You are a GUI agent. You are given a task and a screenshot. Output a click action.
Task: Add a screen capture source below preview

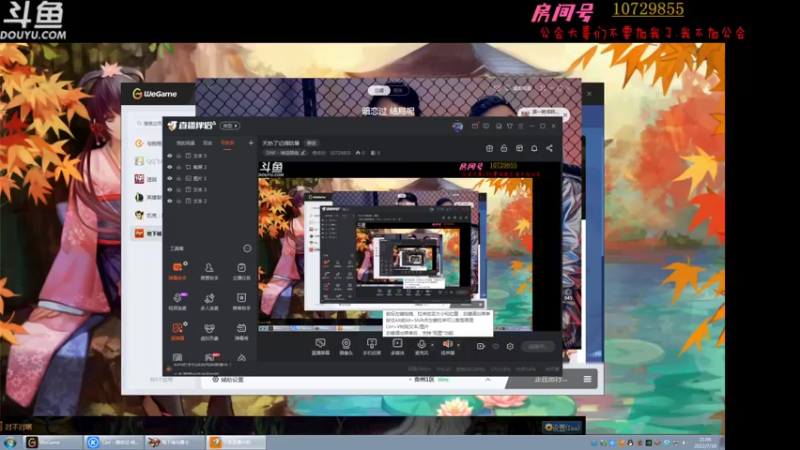pyautogui.click(x=320, y=346)
